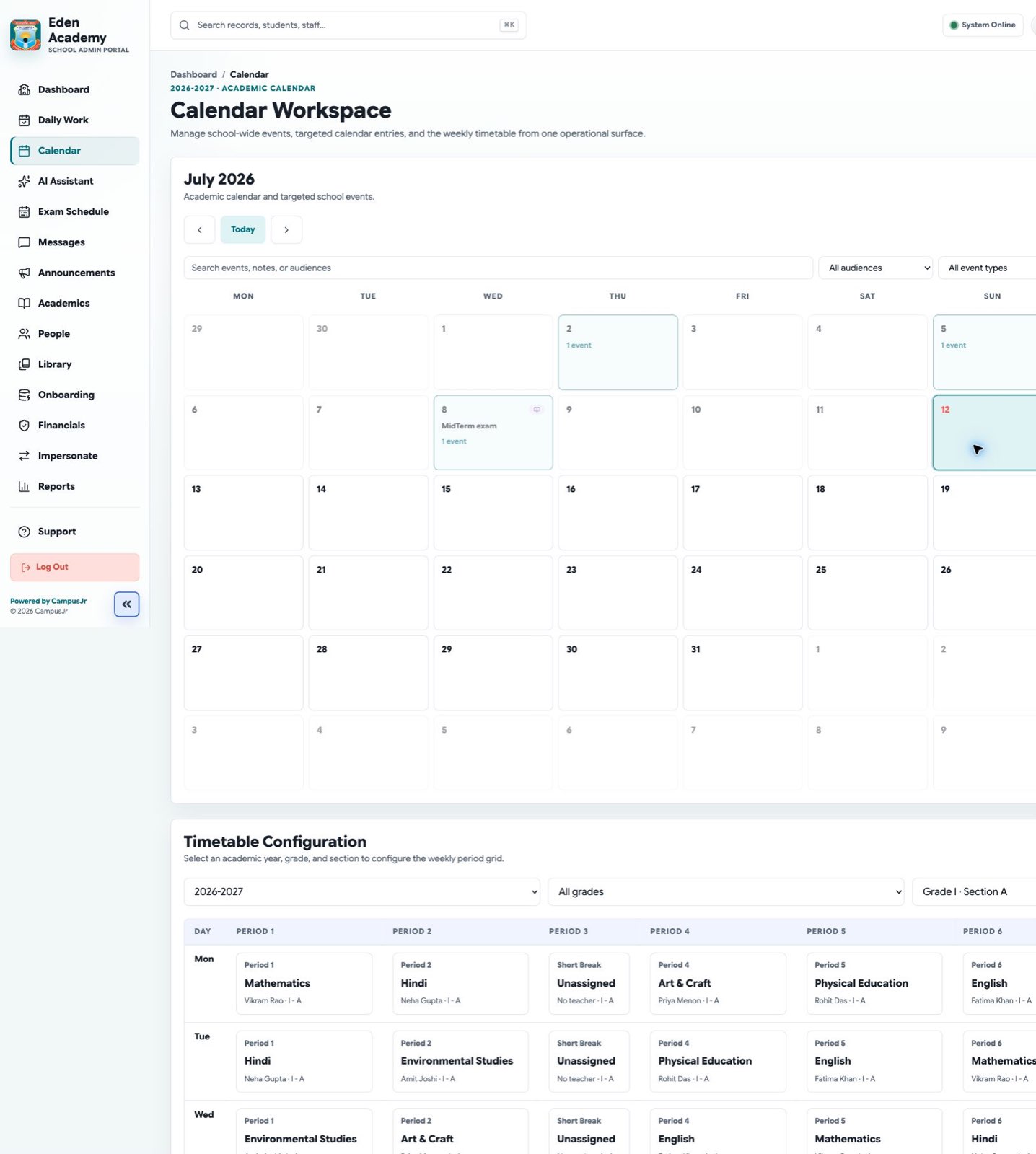
Task: Click the Academics book icon
Action: [x=24, y=304]
